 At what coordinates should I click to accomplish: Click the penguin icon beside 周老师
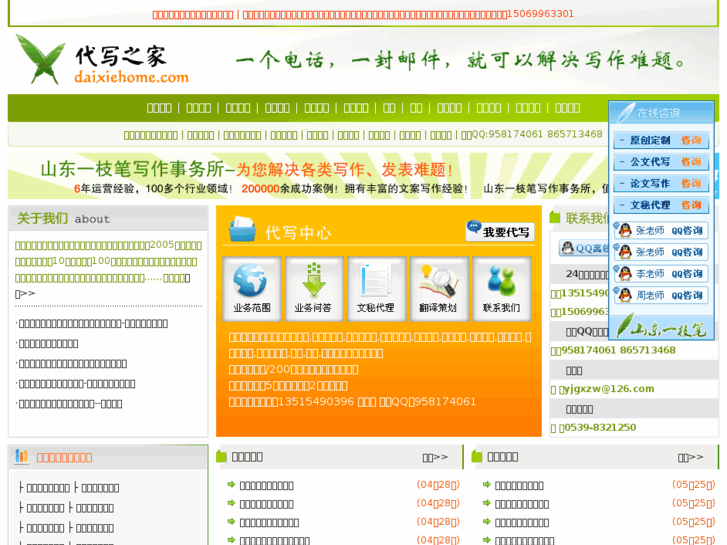point(624,295)
